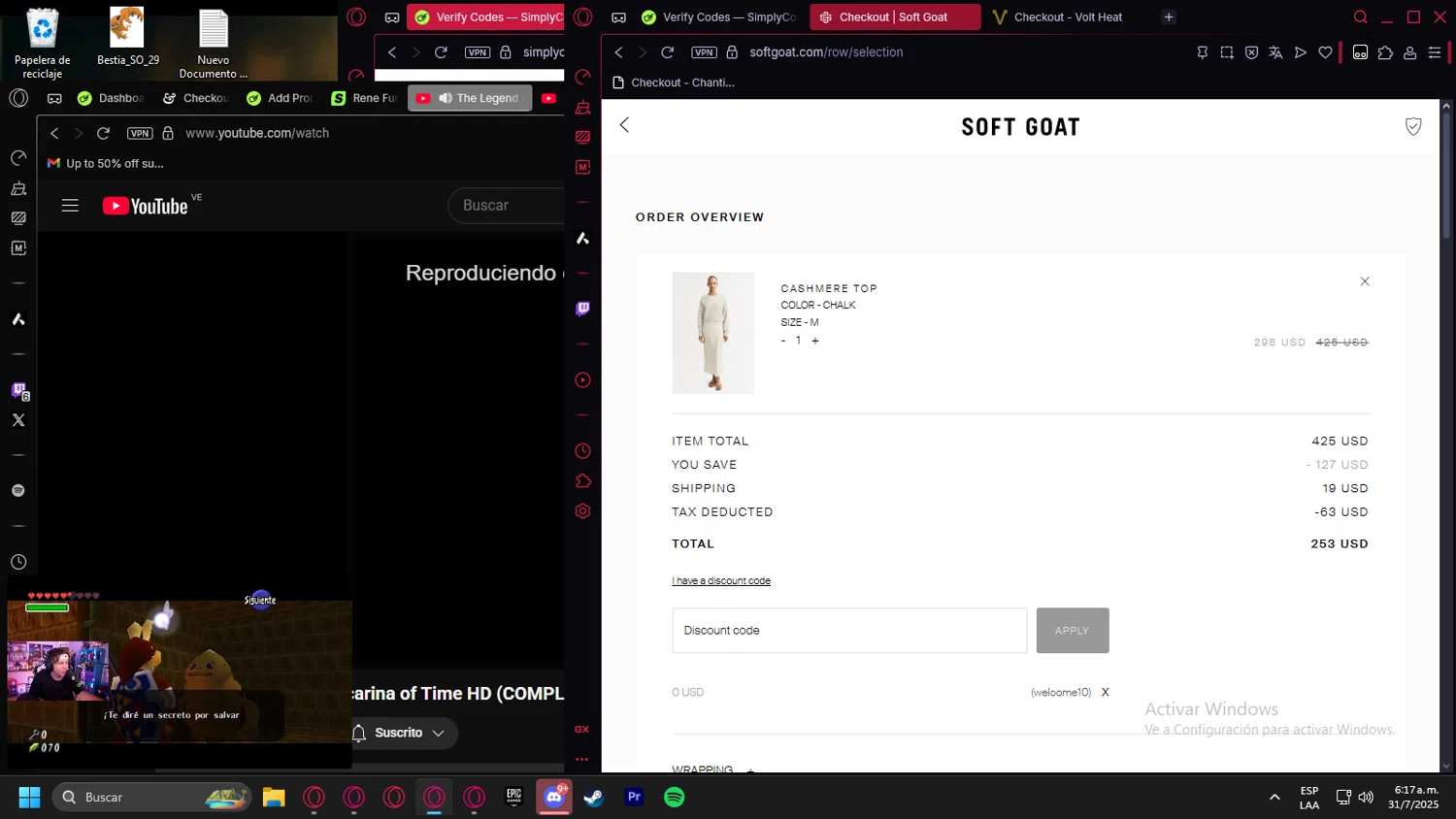Open extensions cube in right Opera sidebar
Viewport: 1456px width, 819px height.
point(582,481)
